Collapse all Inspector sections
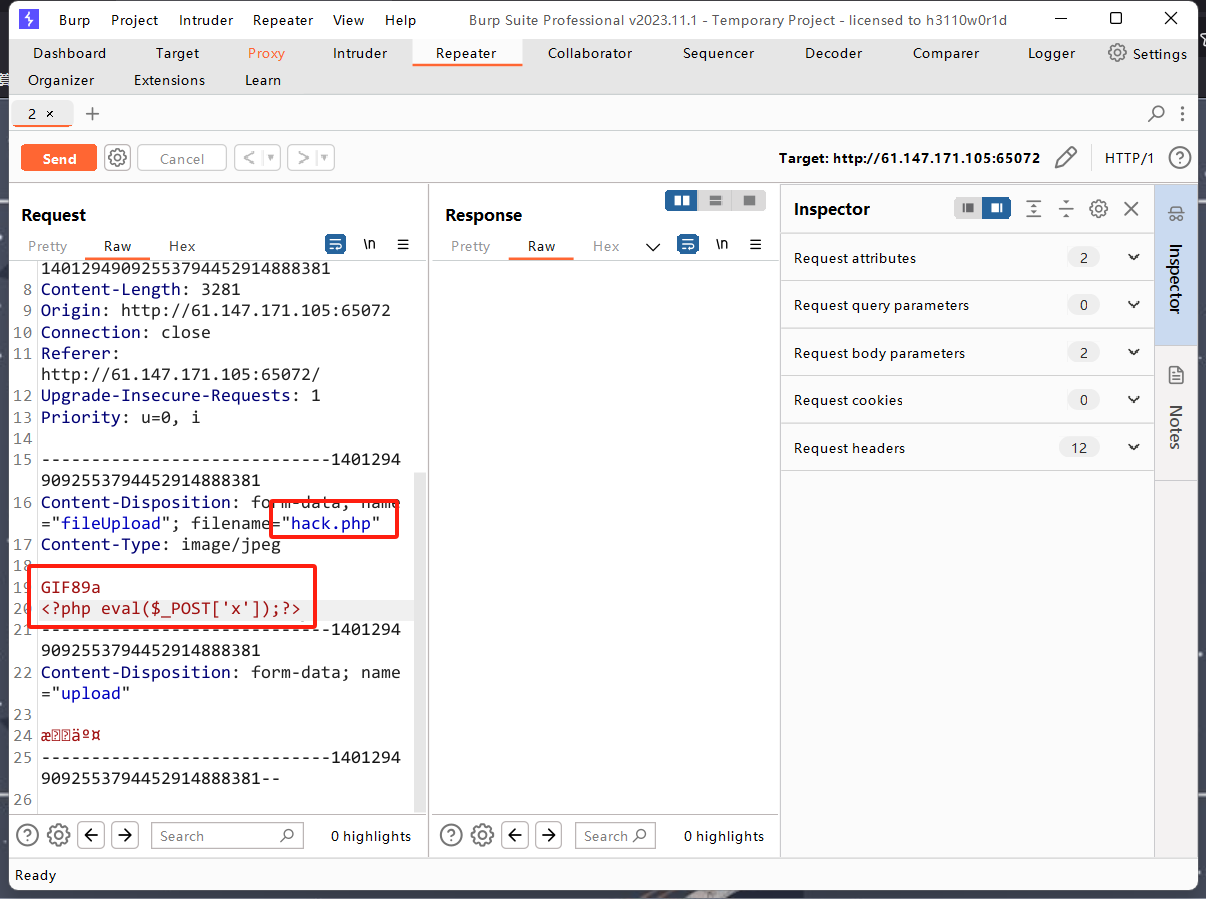This screenshot has height=899, width=1206. click(1066, 209)
